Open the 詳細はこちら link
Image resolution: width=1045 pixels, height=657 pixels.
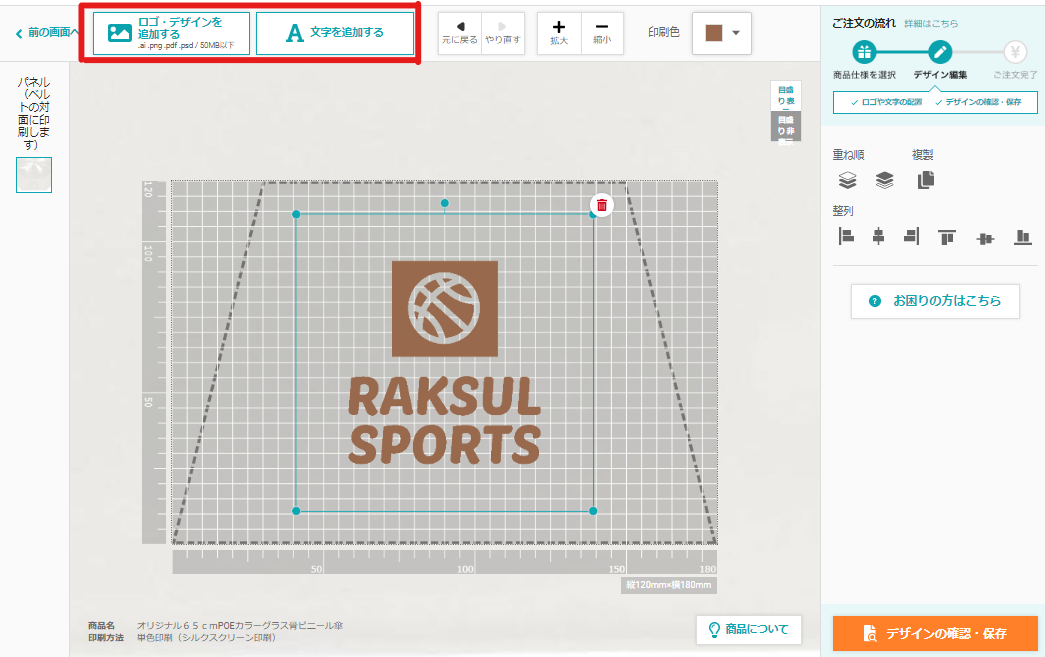(x=931, y=23)
